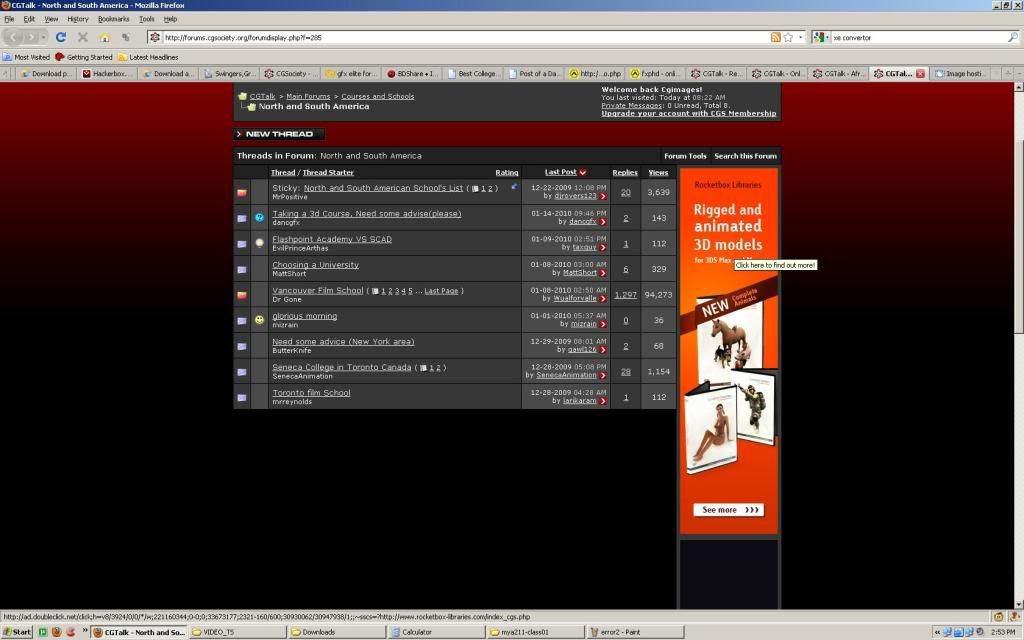Bookmark this page with the star icon
This screenshot has width=1024, height=640.
pos(788,37)
